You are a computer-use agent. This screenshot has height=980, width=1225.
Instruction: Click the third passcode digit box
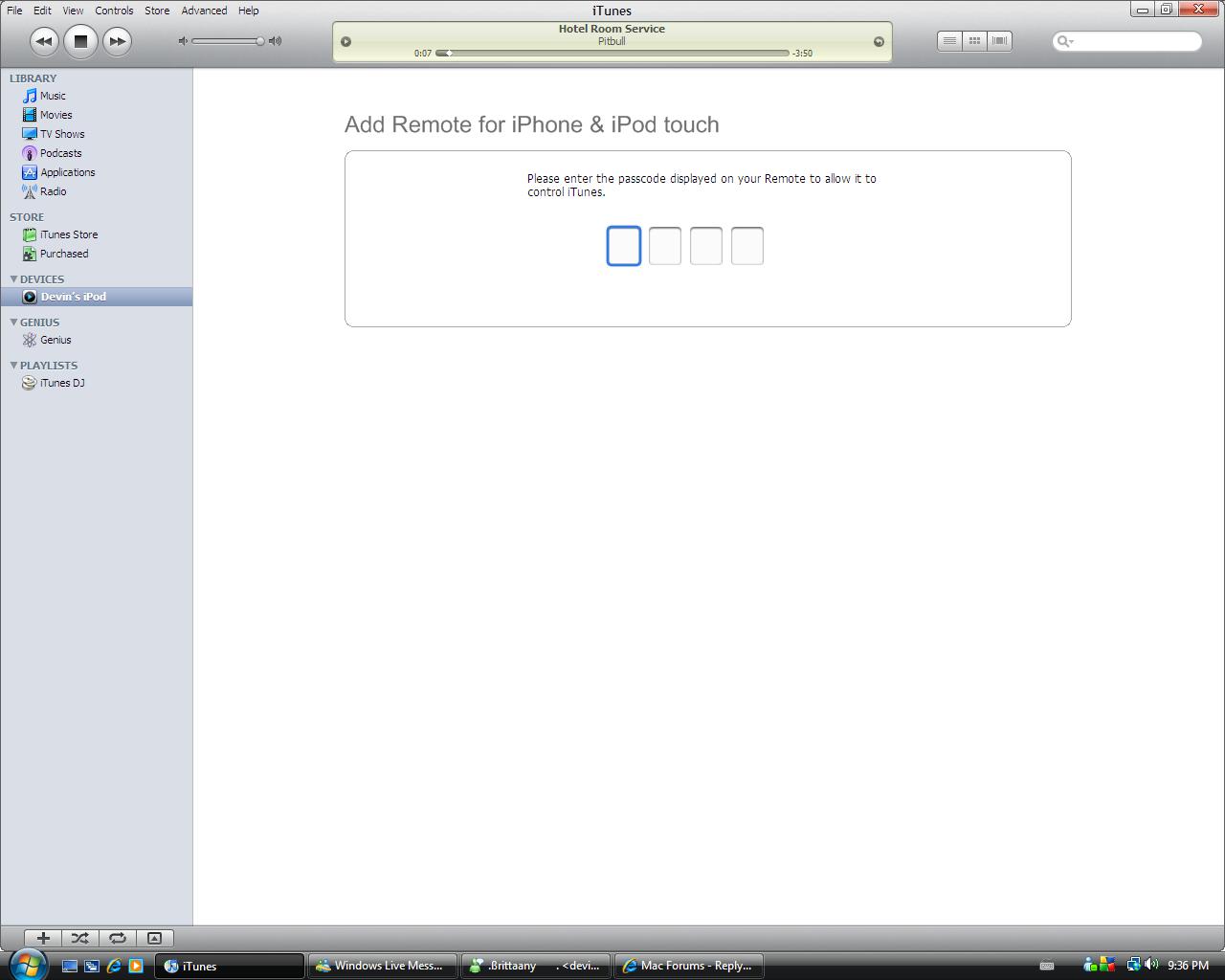706,246
